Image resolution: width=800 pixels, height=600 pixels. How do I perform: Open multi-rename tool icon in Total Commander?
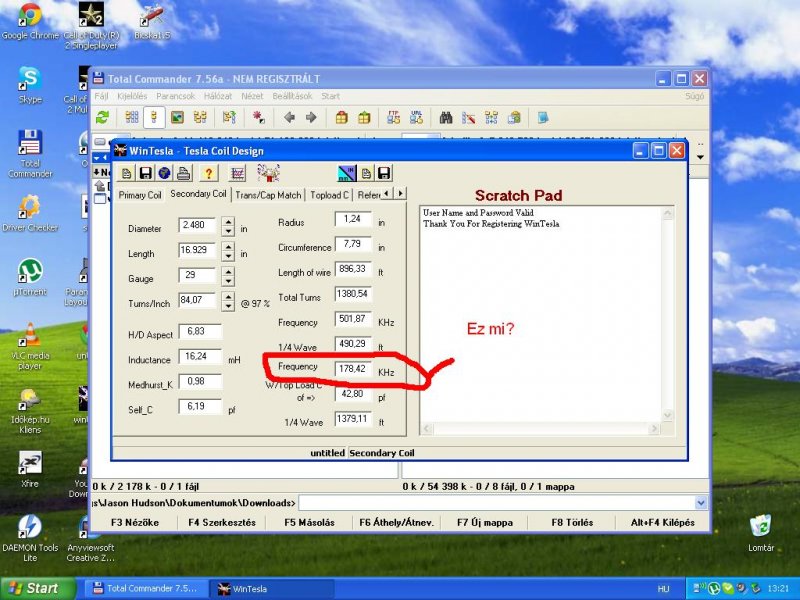[468, 118]
